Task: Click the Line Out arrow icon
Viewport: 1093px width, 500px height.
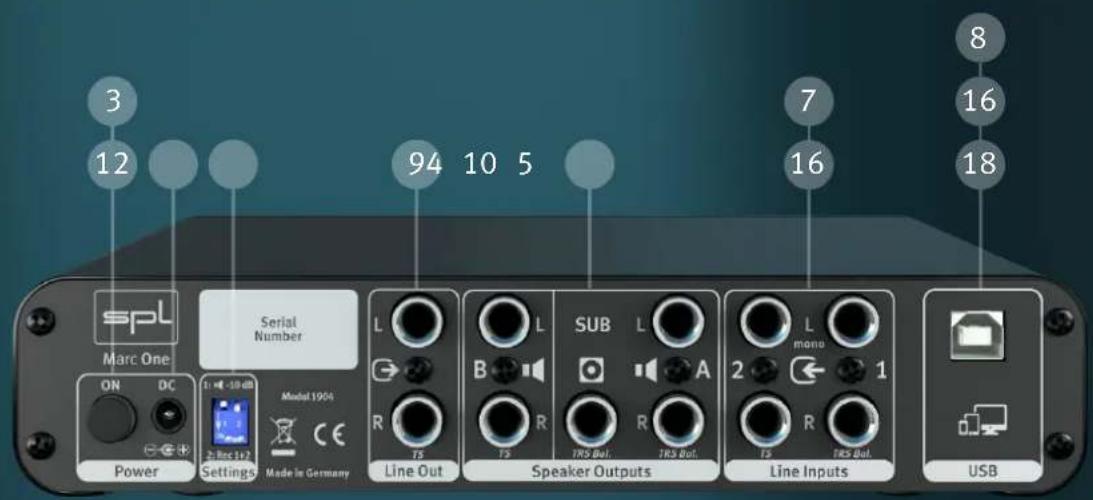Action: tap(385, 372)
